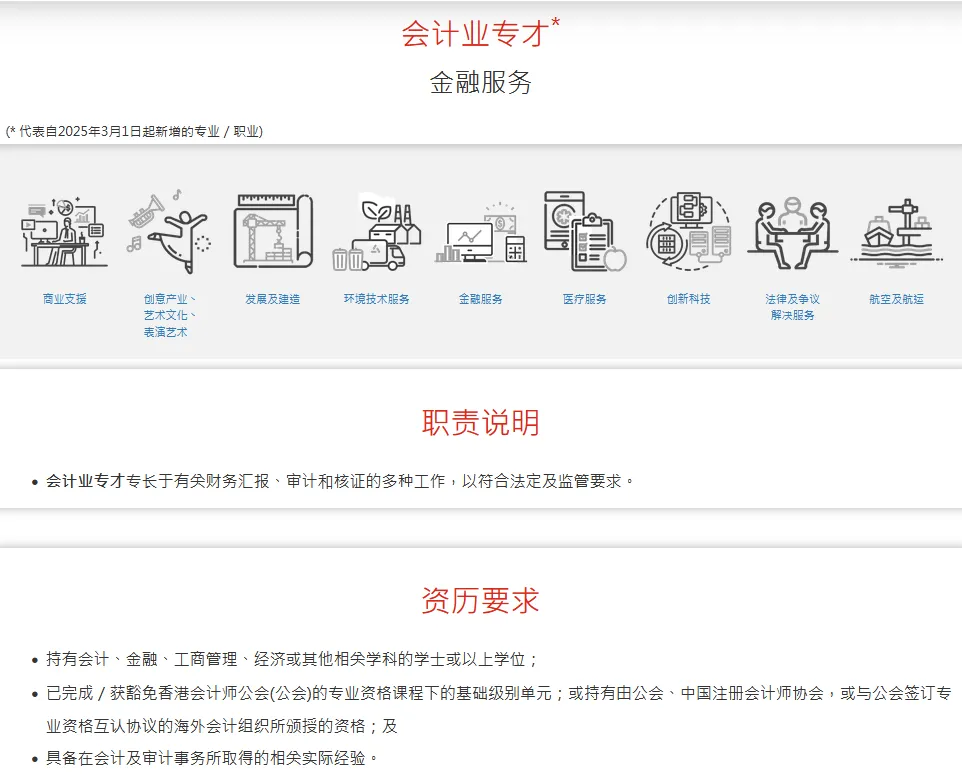Select the crane blueprint 发展及建造 icon
Viewport: 962px width, 780px height.
[x=272, y=232]
